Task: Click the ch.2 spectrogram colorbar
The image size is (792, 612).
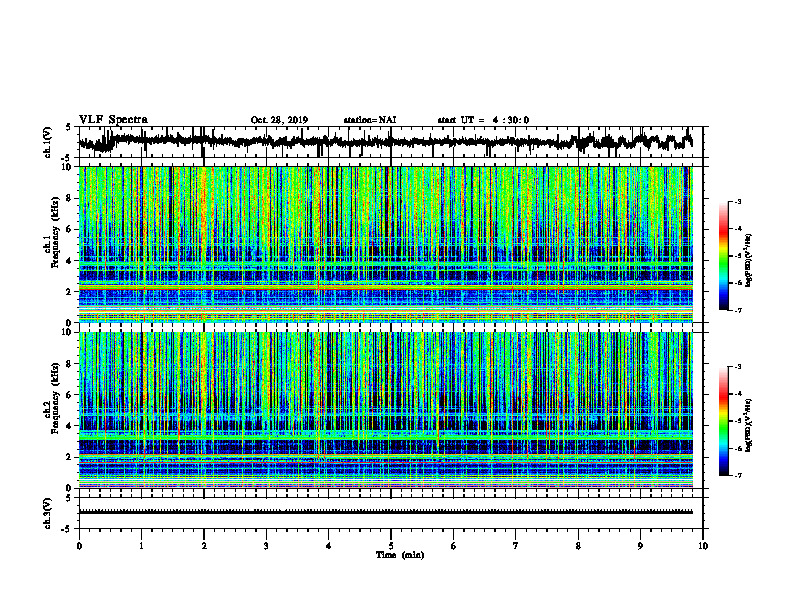Action: coord(723,421)
